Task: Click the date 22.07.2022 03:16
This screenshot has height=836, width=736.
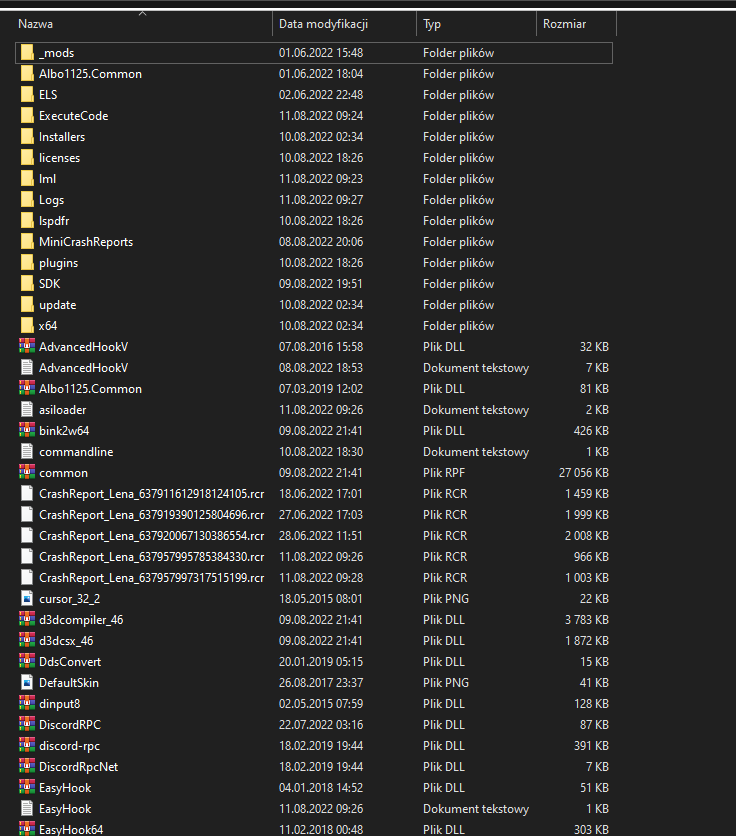Action: (321, 725)
